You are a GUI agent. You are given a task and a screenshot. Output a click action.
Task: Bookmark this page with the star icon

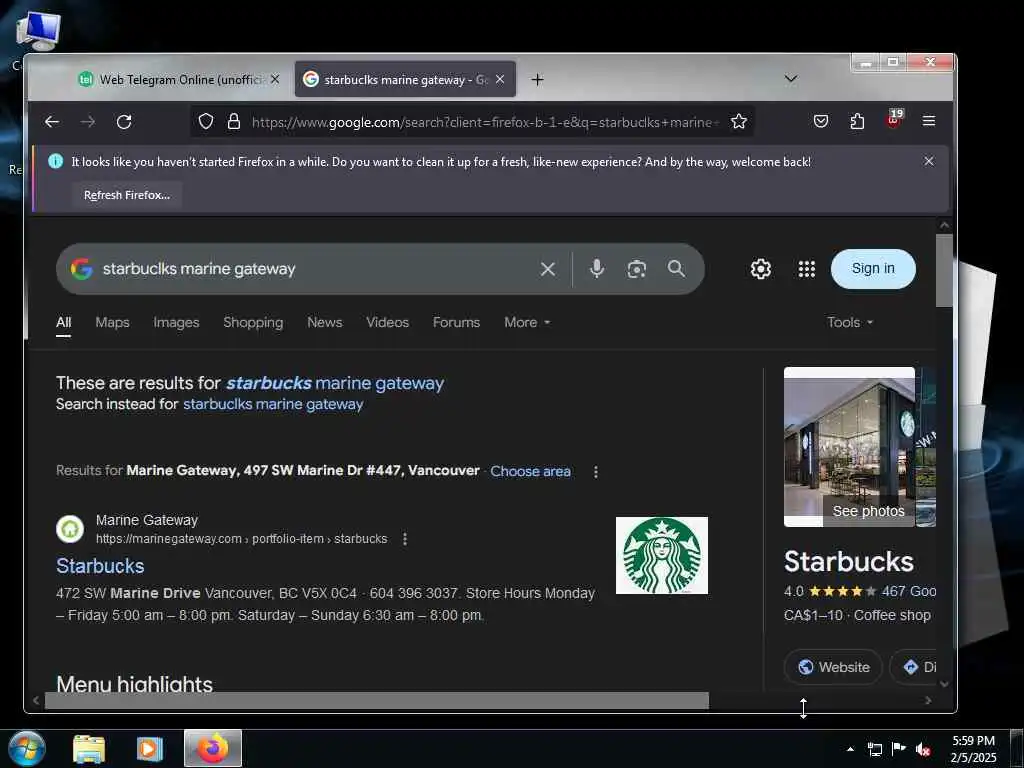pyautogui.click(x=739, y=121)
